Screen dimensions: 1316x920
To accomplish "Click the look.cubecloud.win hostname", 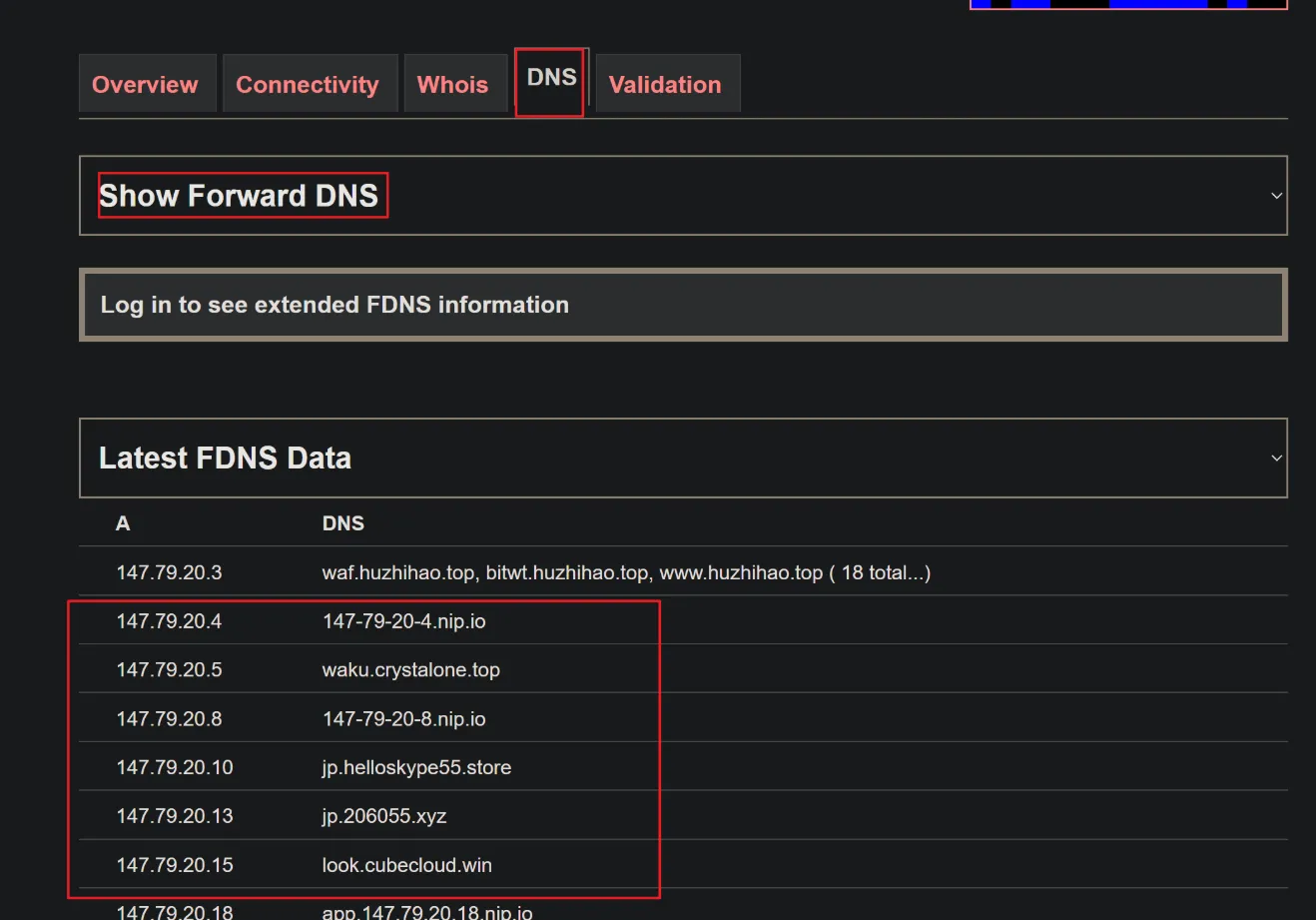I will (x=406, y=865).
